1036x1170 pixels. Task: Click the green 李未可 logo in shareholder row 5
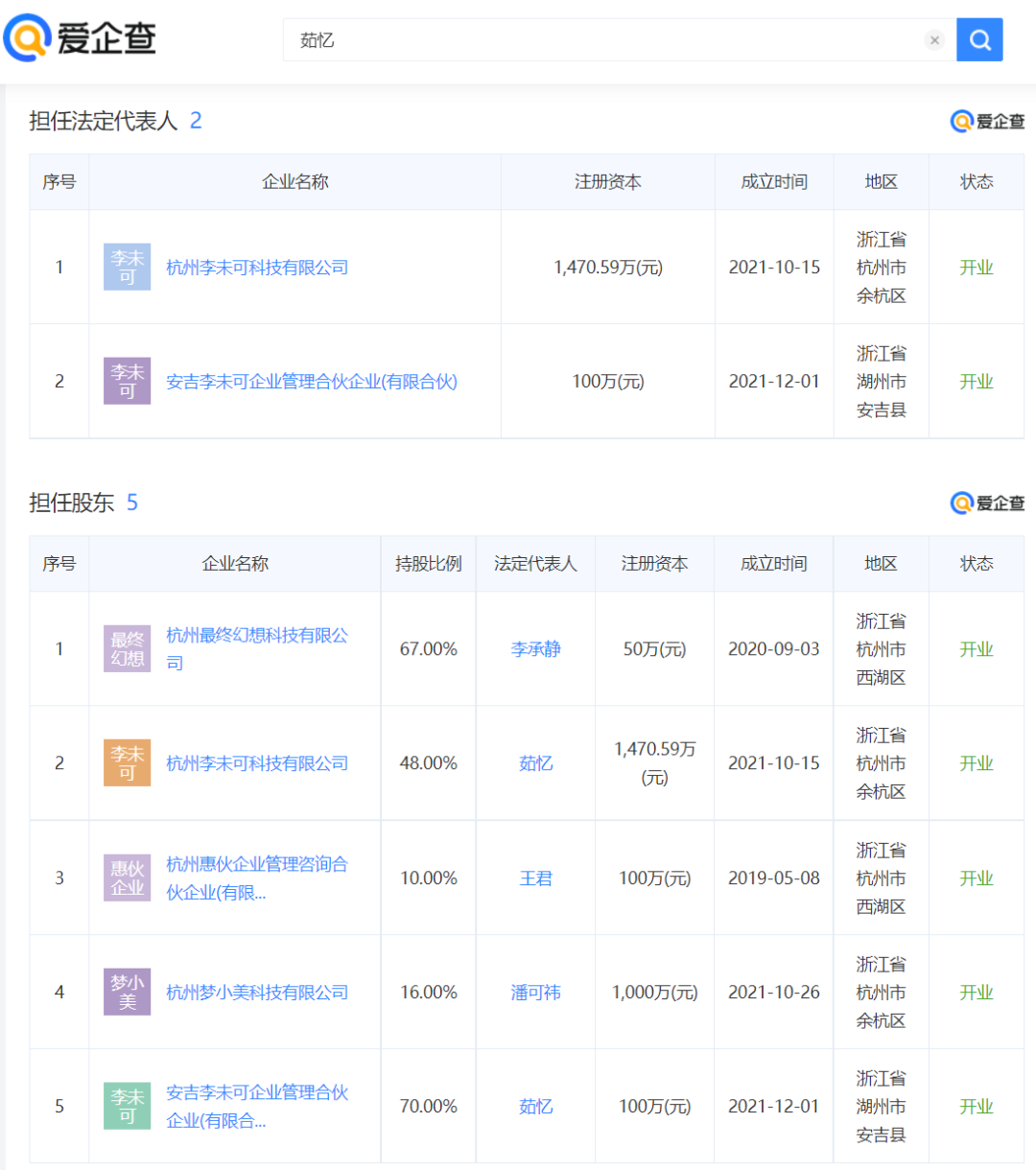(128, 1106)
